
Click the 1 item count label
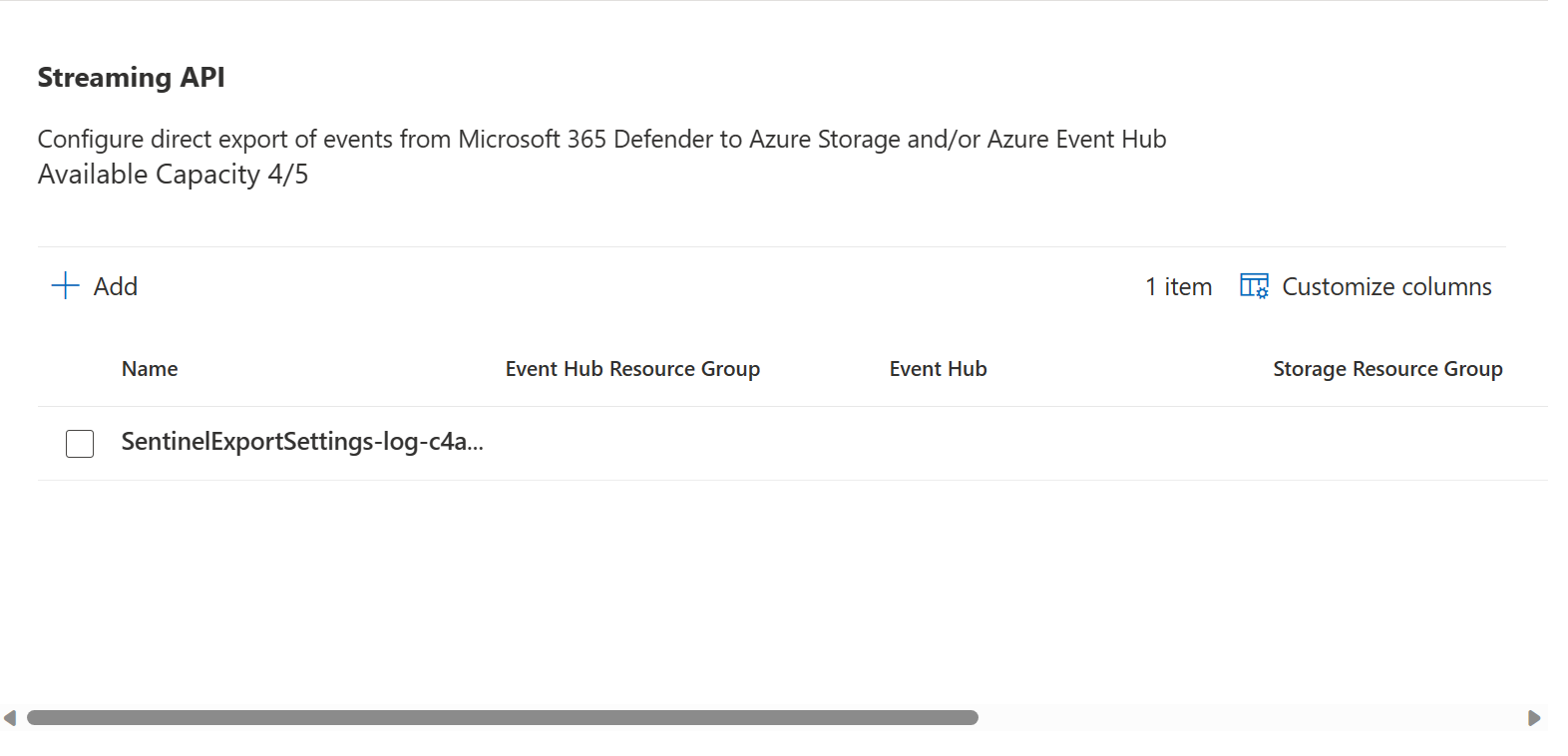click(x=1178, y=287)
